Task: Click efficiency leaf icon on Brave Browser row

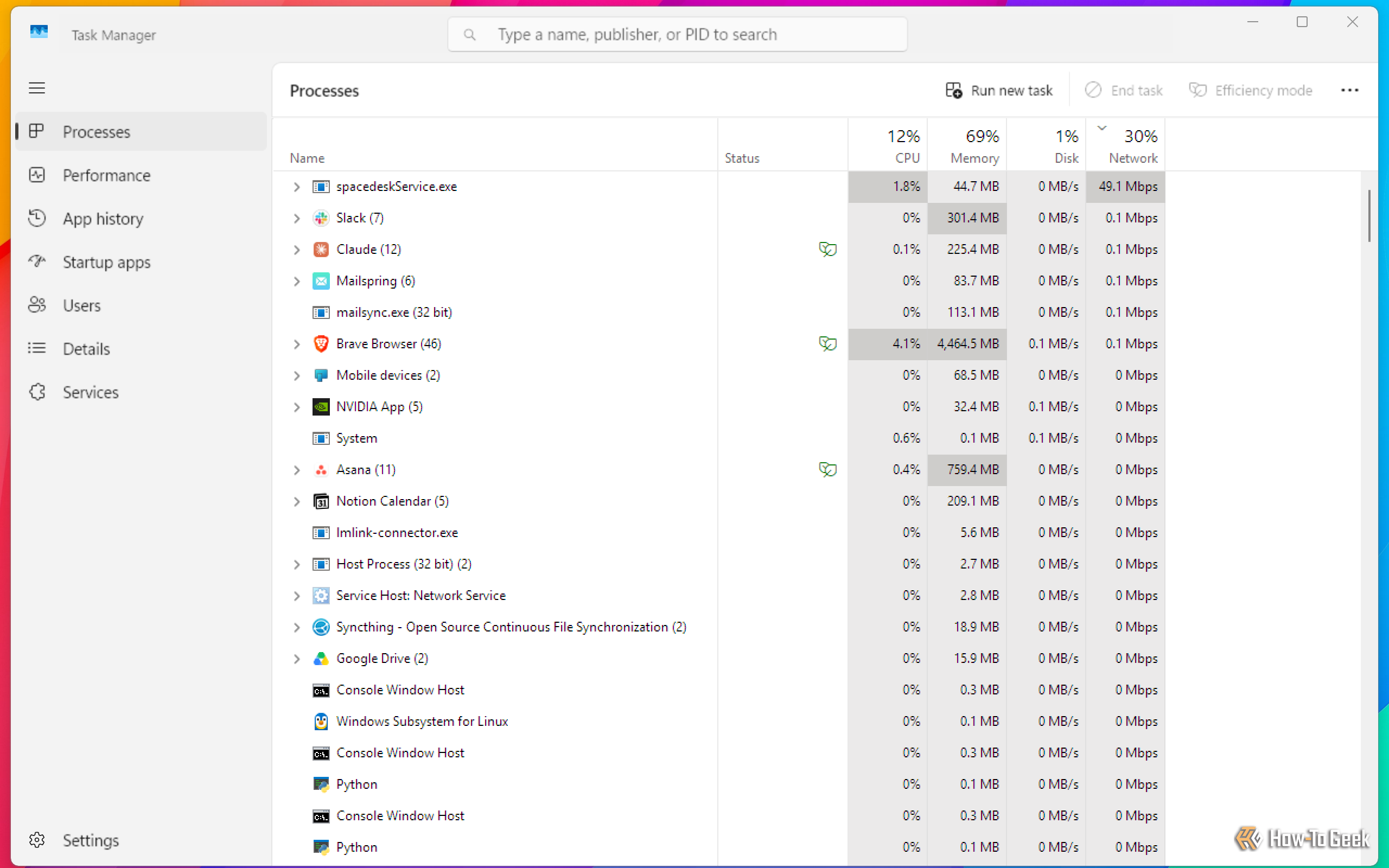Action: point(827,344)
